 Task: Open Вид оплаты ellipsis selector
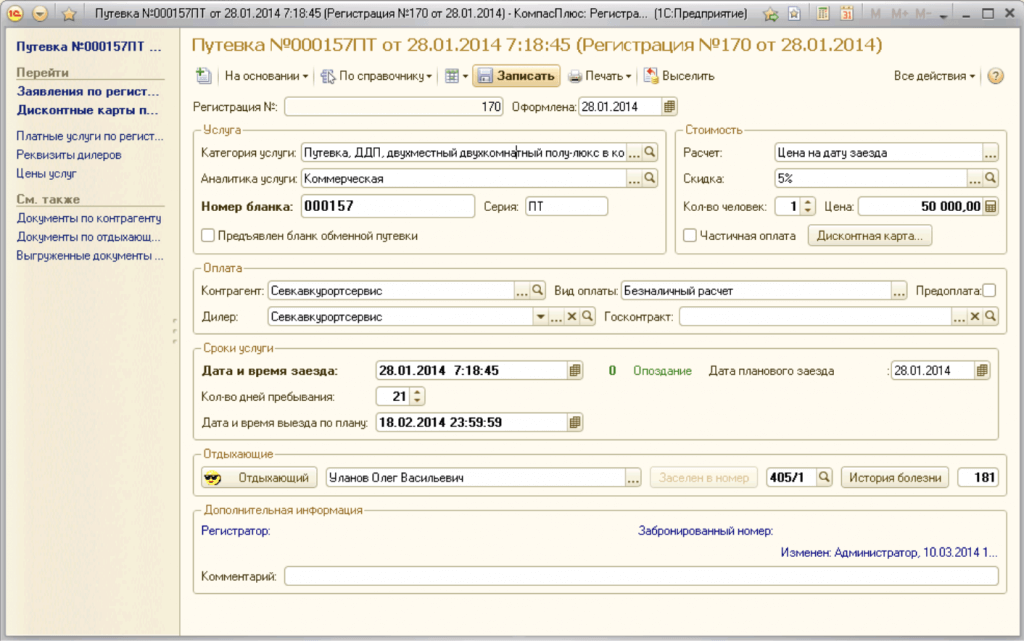point(899,290)
